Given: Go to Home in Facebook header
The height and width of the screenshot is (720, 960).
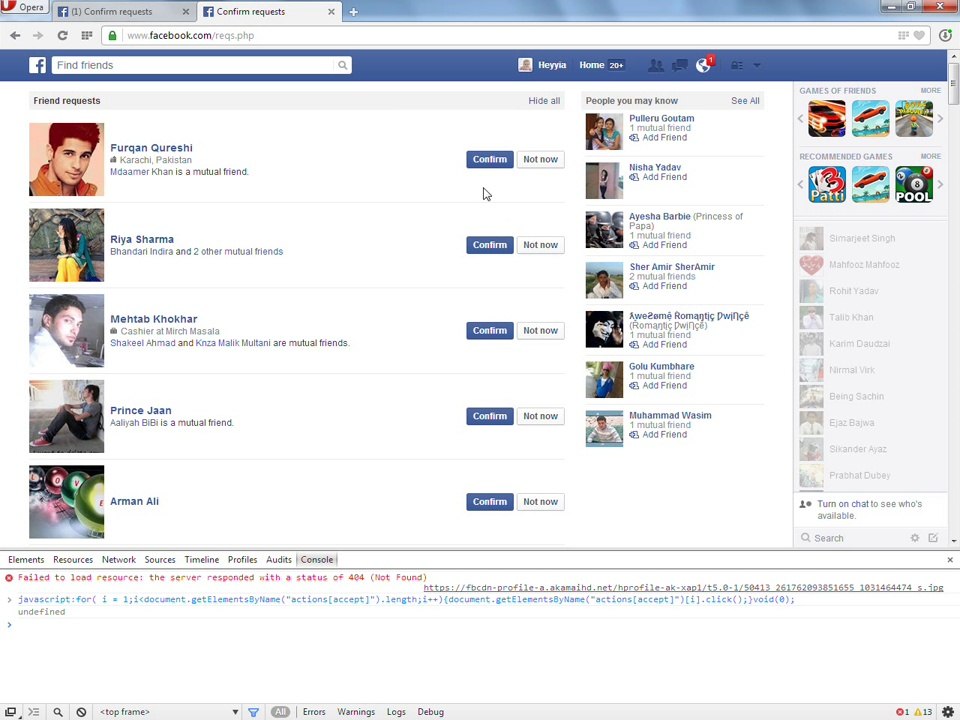Looking at the screenshot, I should 591,65.
